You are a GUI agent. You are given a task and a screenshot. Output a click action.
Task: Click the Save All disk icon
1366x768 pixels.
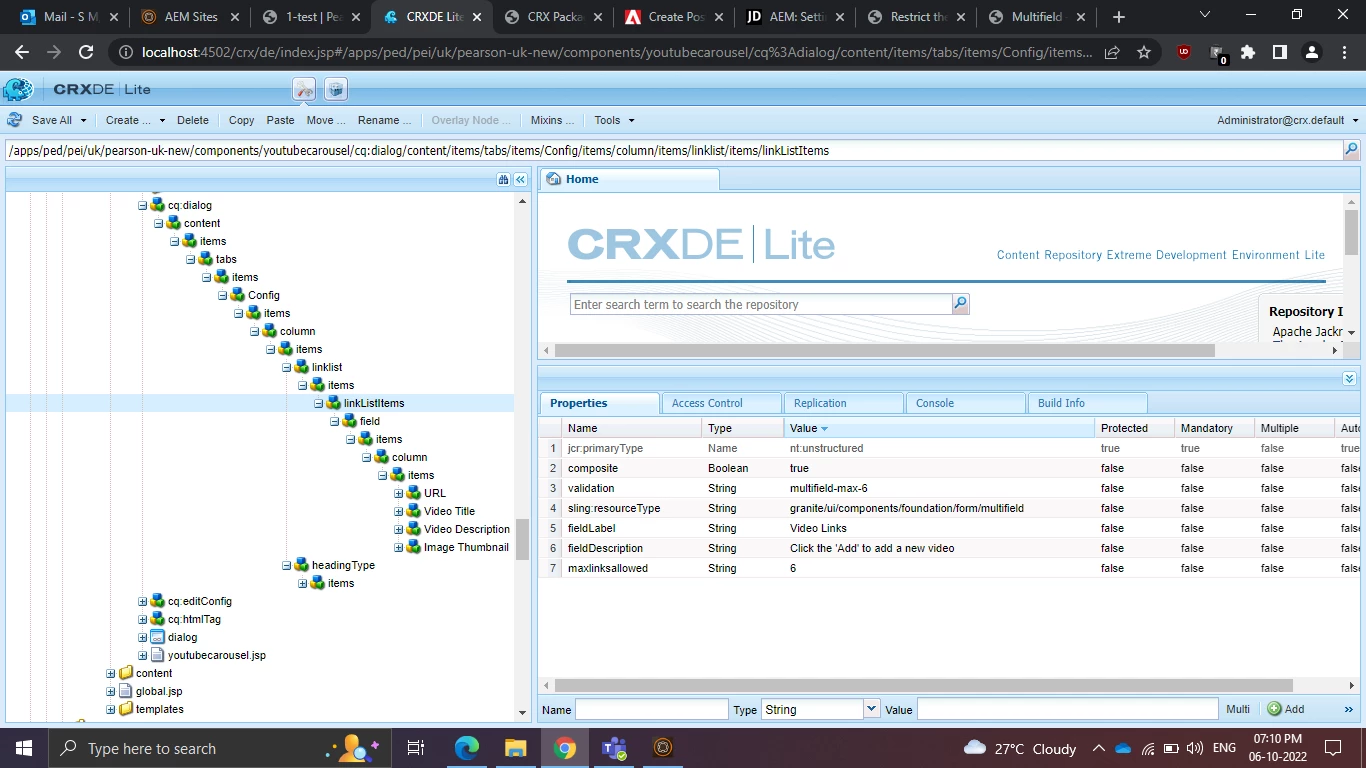coord(15,120)
